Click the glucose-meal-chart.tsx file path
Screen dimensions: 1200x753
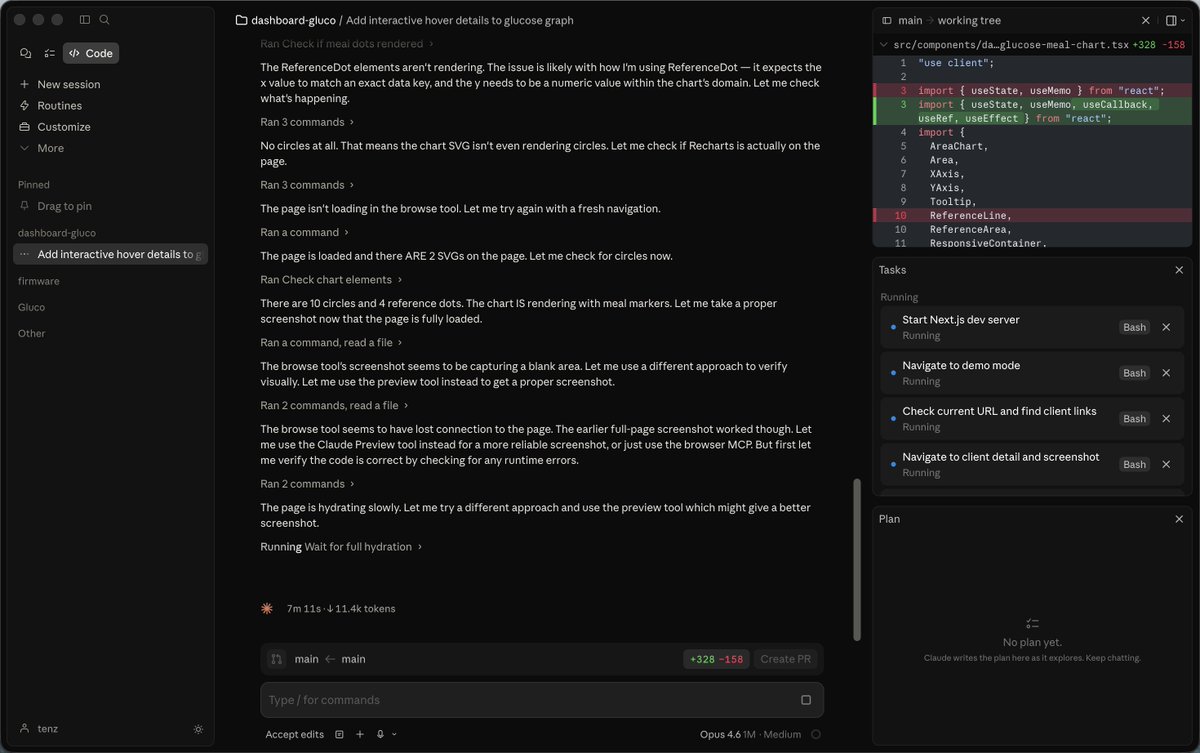click(x=1009, y=45)
